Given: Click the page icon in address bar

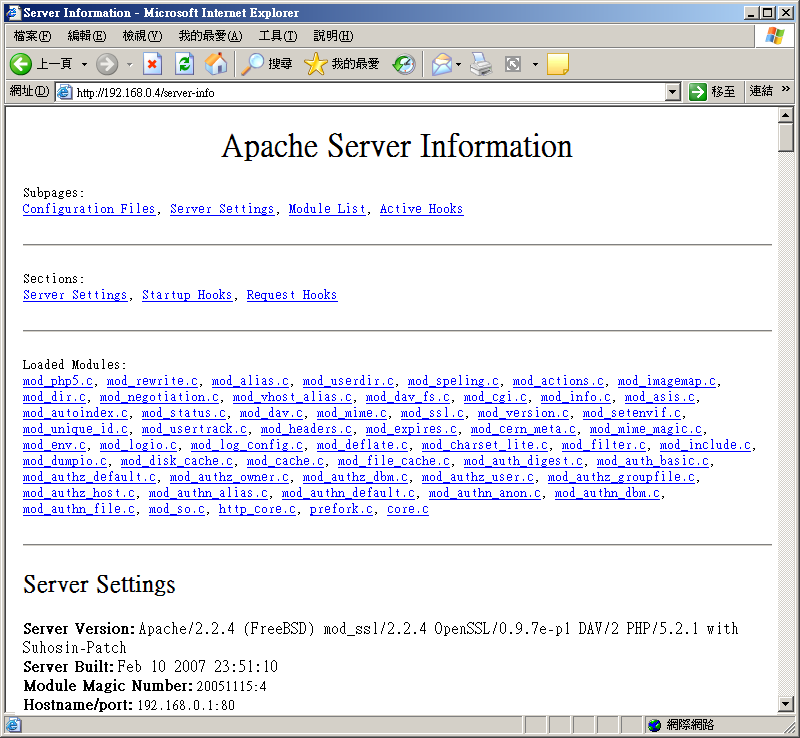Looking at the screenshot, I should pos(64,92).
